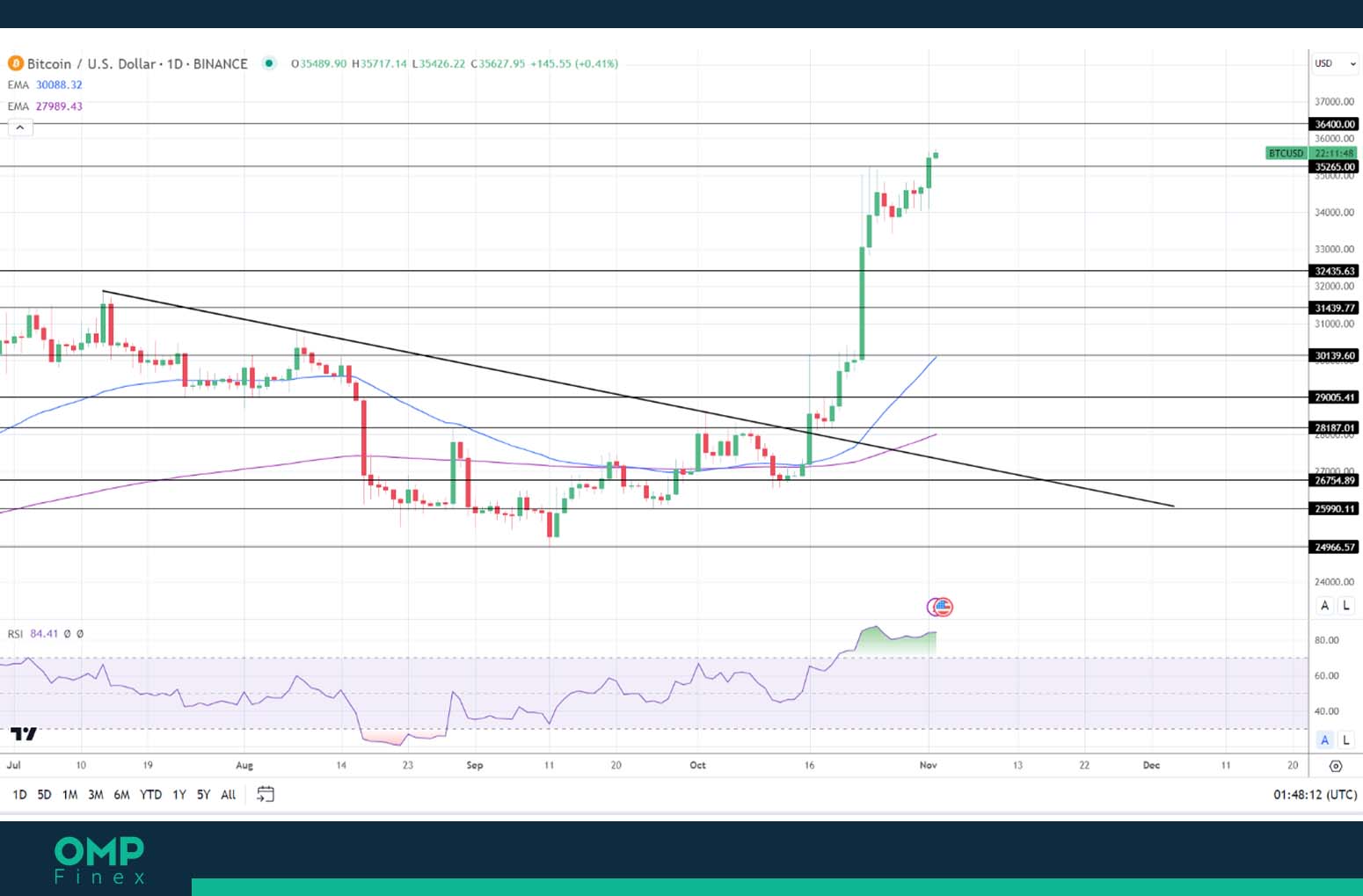Click the BTCUSD current price tag
Viewport: 1363px width, 896px height.
point(1286,153)
